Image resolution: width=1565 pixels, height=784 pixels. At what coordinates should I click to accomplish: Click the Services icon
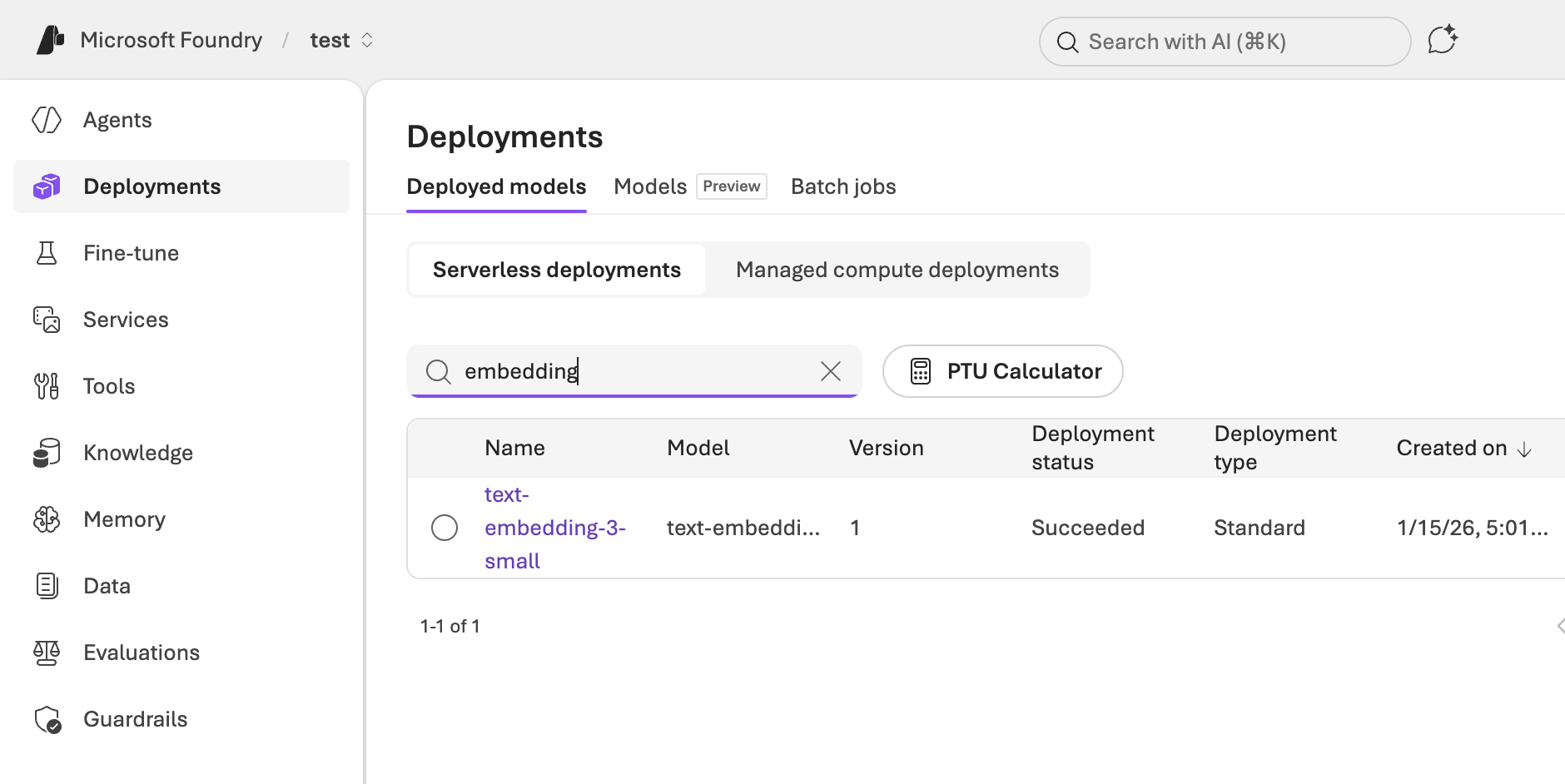click(47, 320)
